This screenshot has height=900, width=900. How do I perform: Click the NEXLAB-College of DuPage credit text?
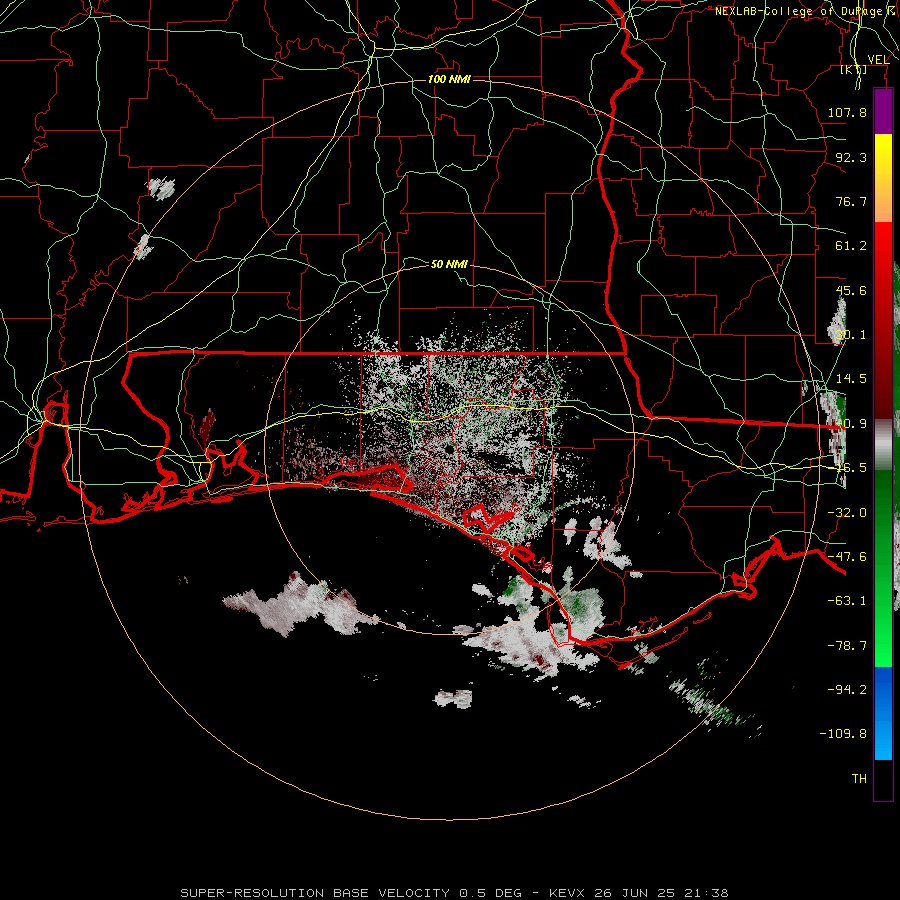tap(804, 11)
